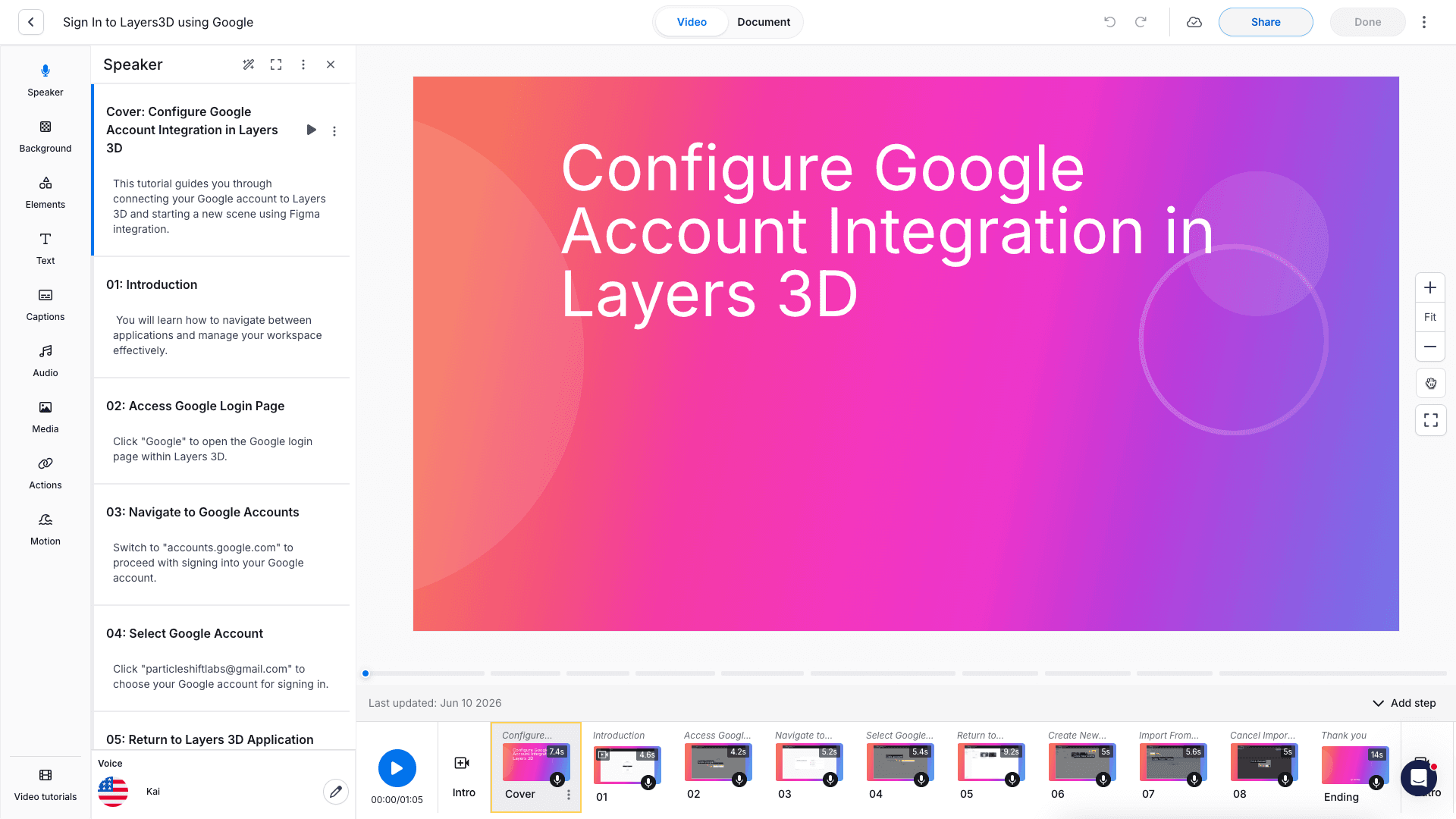Switch to the Video tab
The width and height of the screenshot is (1456, 819).
click(x=692, y=22)
